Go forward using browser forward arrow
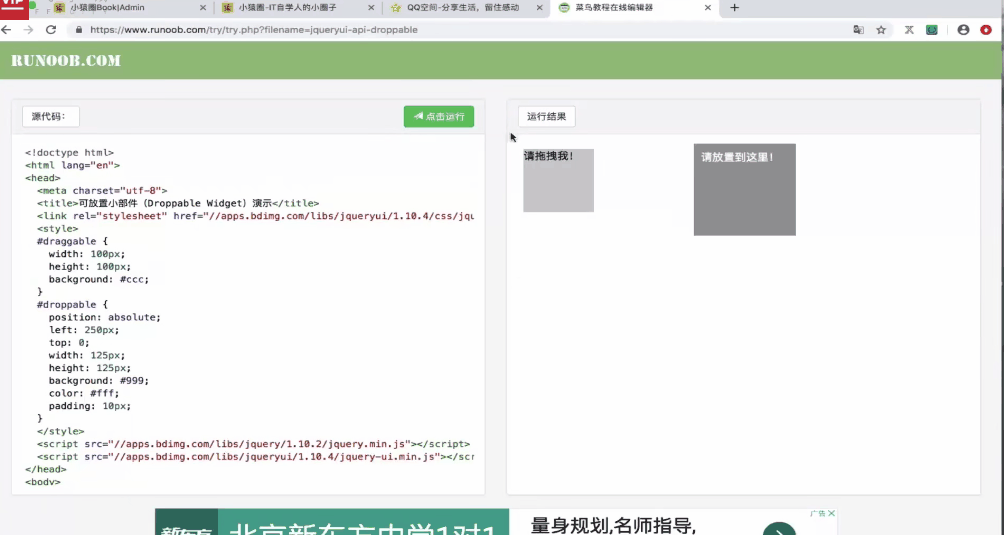Viewport: 1004px width, 535px height. tap(28, 29)
